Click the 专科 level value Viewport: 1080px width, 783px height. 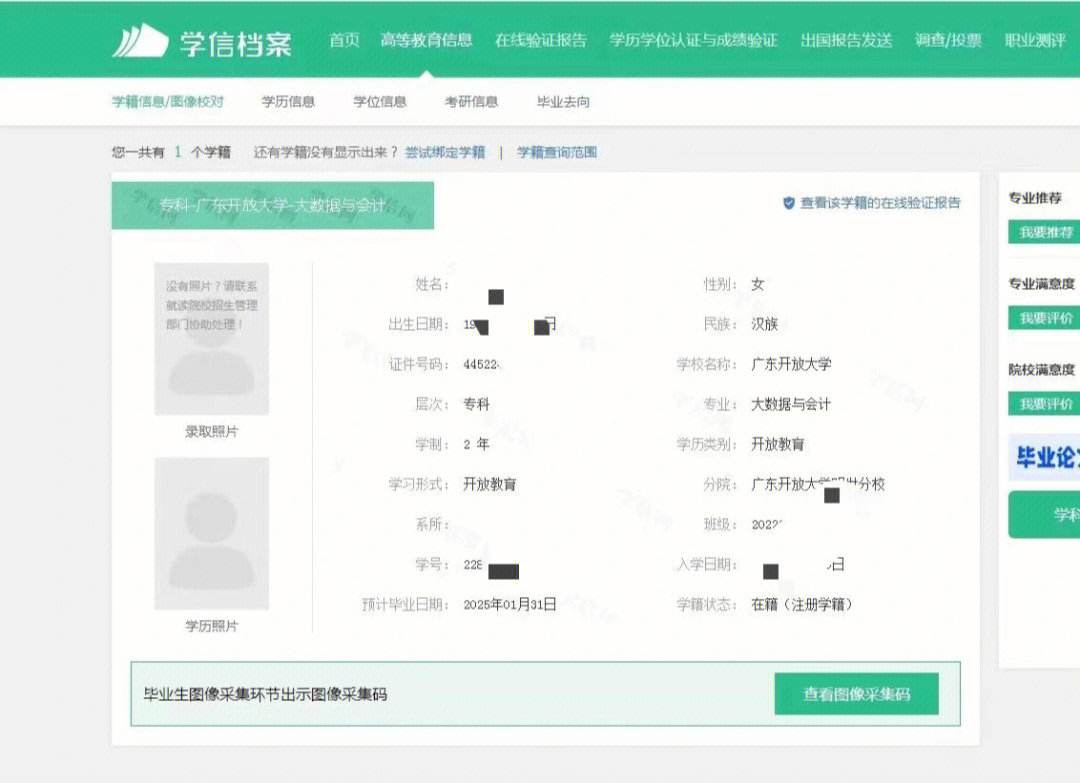(477, 404)
